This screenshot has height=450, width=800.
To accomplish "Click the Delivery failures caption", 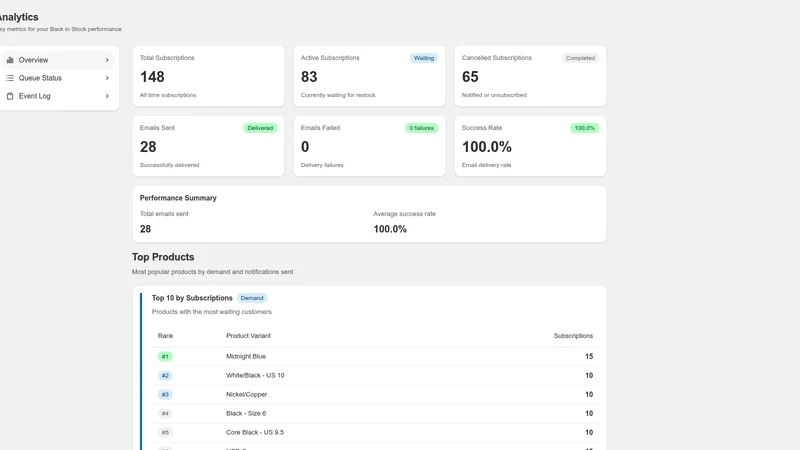I will tap(322, 165).
